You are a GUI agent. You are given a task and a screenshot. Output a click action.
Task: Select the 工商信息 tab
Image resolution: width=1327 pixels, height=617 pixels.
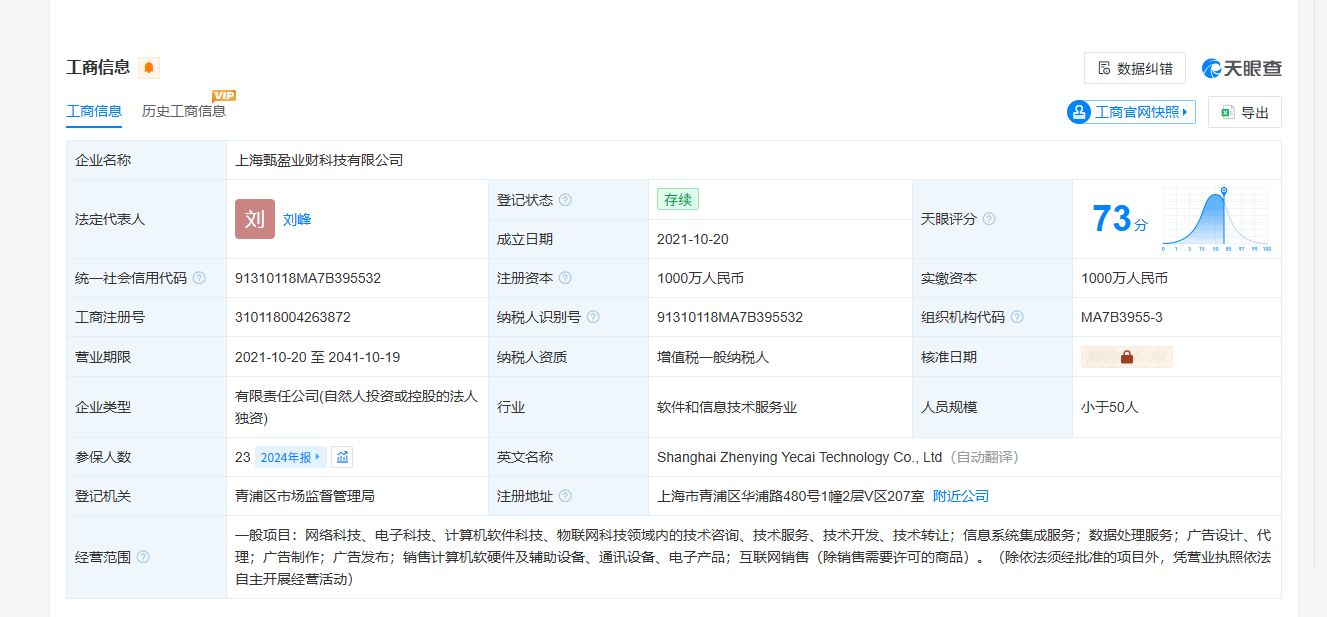(94, 111)
